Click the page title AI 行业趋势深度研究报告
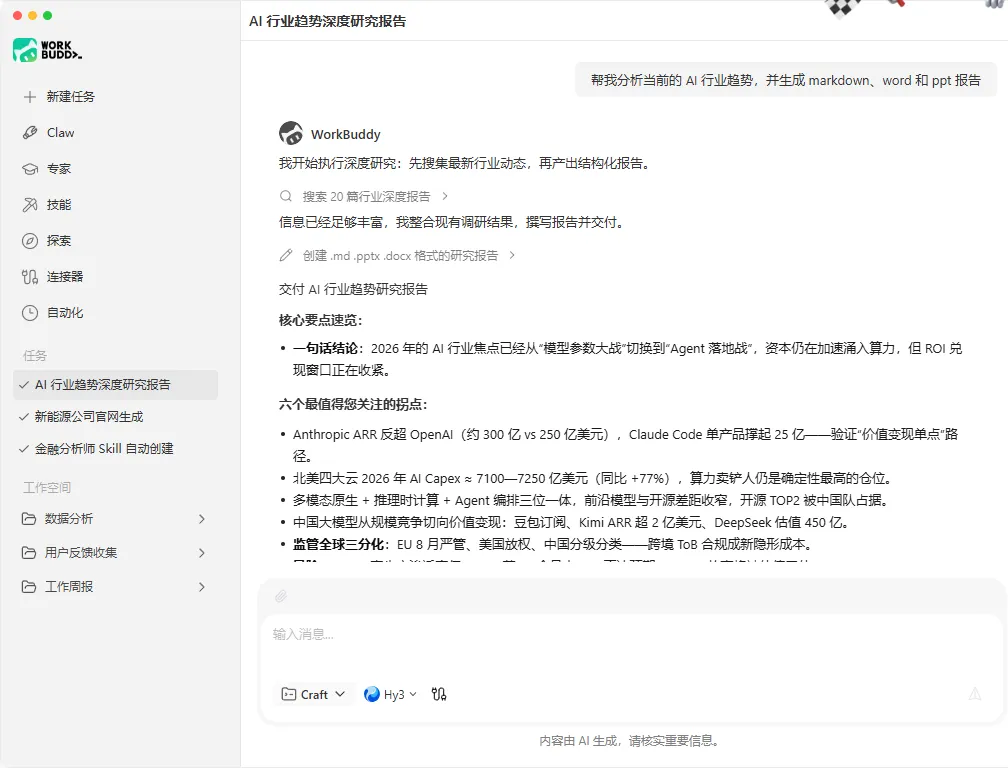This screenshot has height=768, width=1008. pos(328,21)
